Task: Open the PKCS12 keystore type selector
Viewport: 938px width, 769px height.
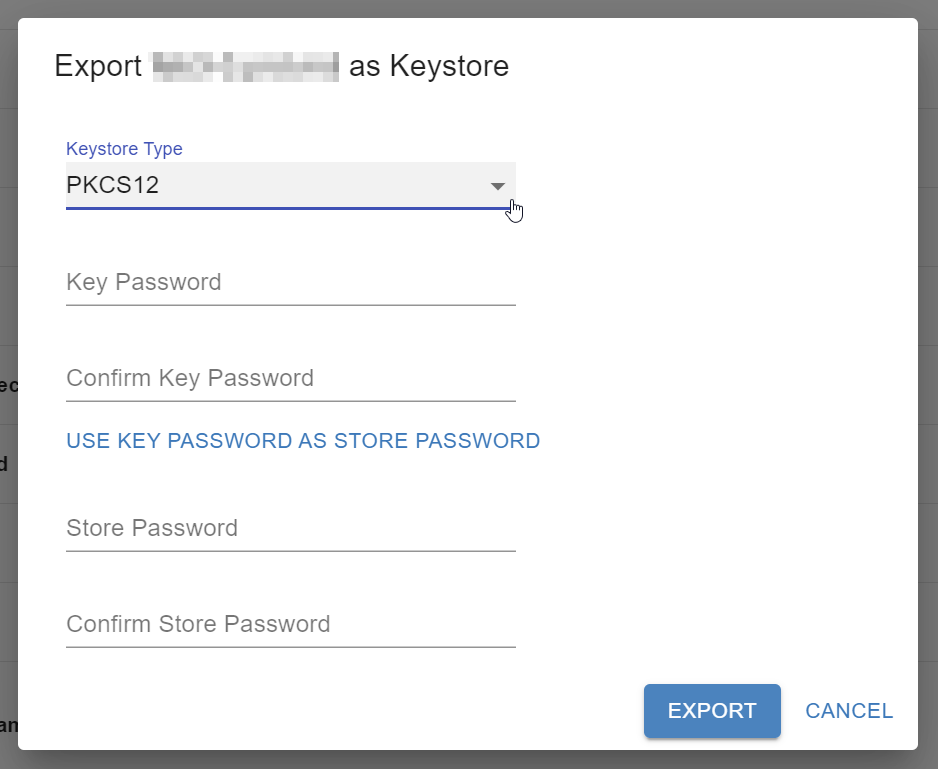Action: 290,186
